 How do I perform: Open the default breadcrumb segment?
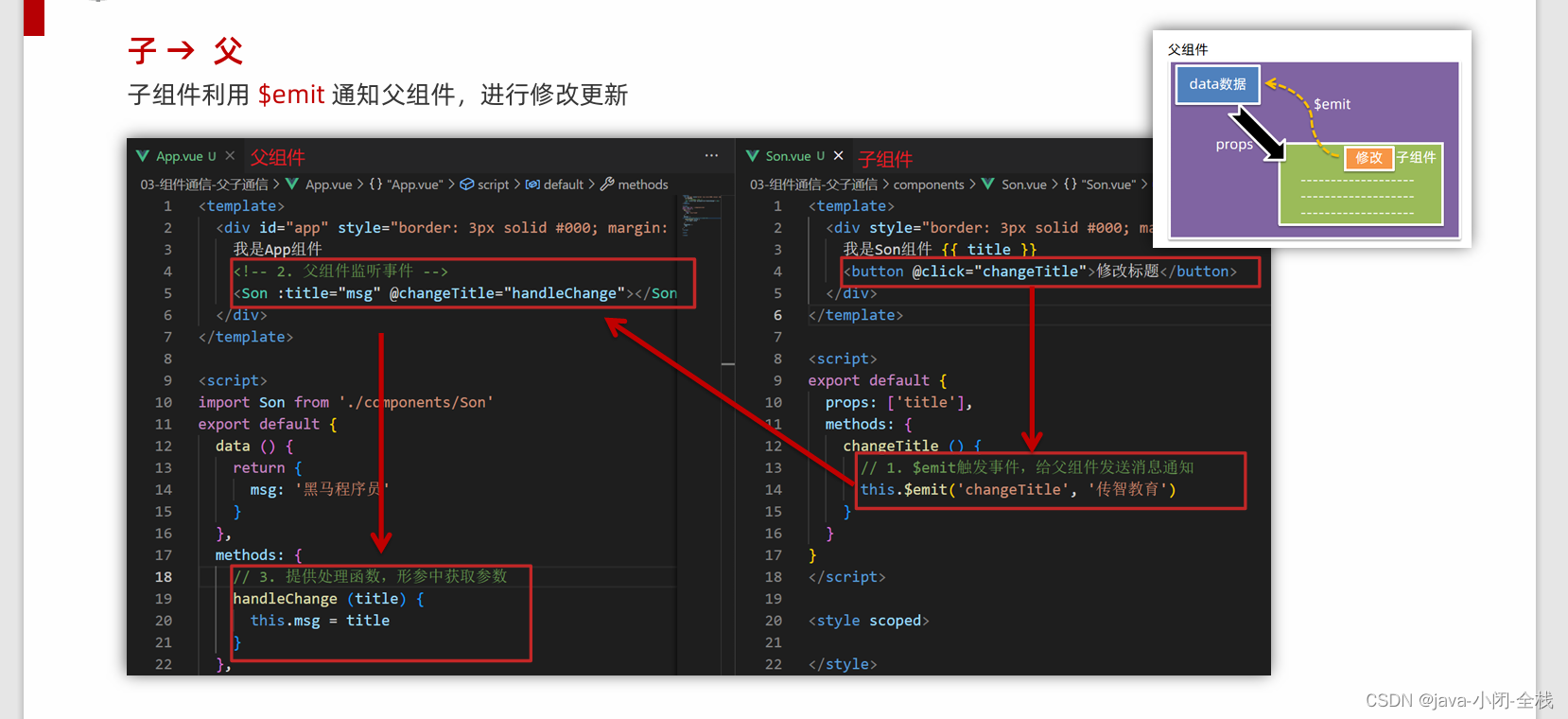pos(564,184)
